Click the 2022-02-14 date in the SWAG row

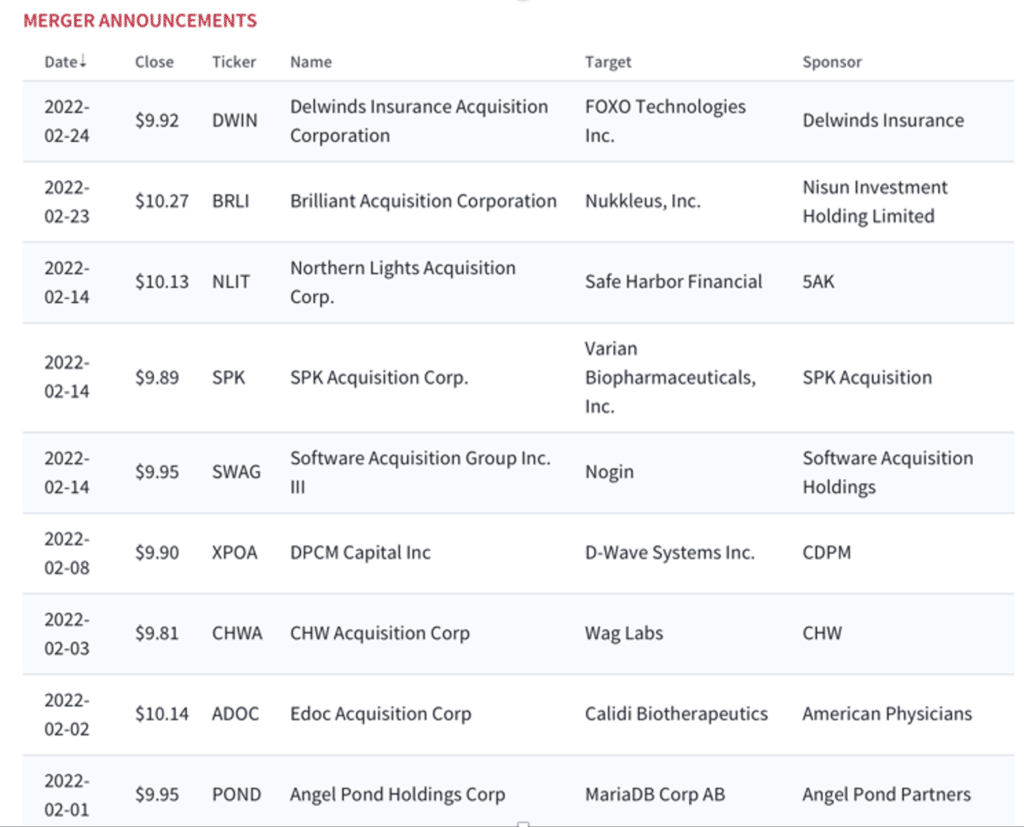click(67, 472)
